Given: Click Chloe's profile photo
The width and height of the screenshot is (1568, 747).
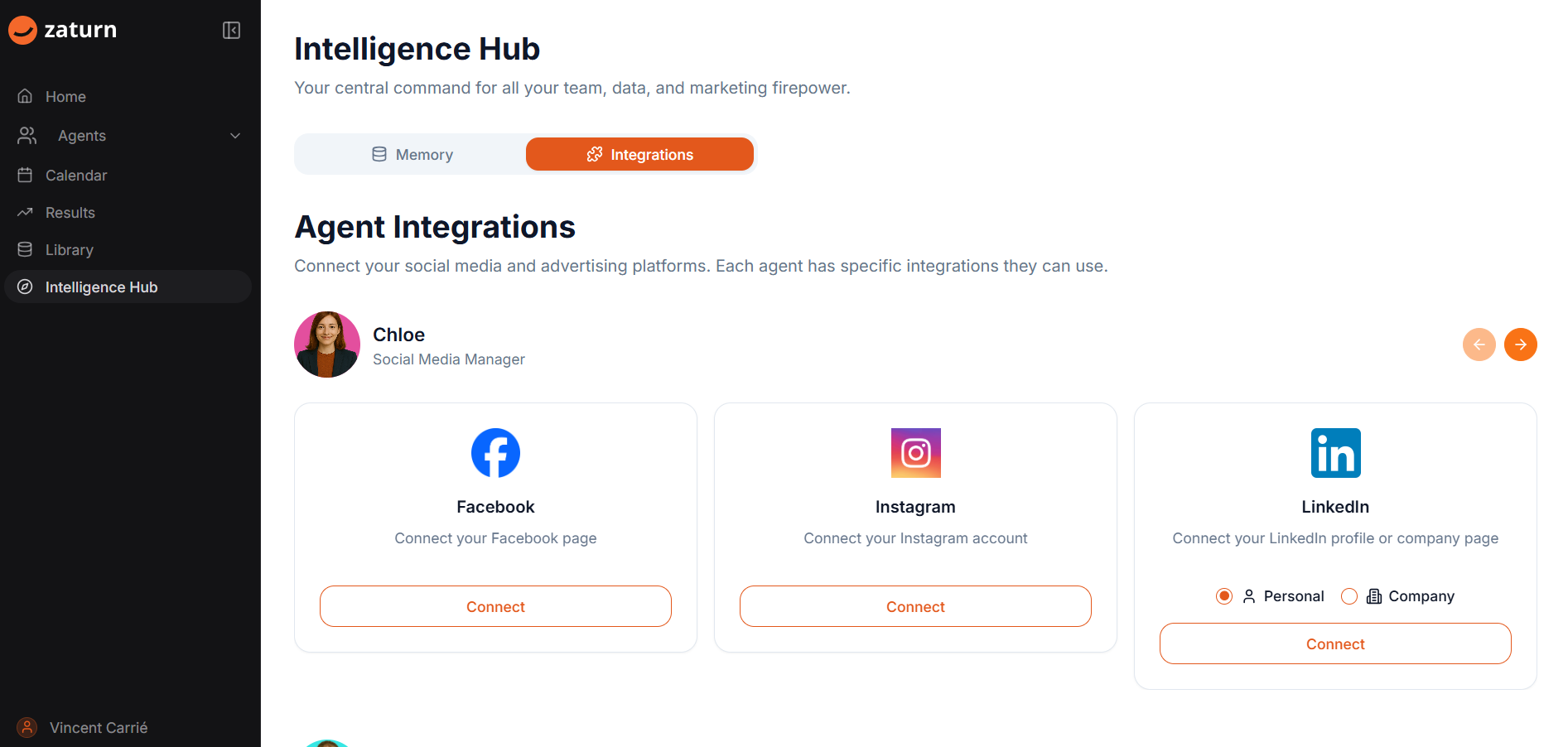Looking at the screenshot, I should point(327,345).
